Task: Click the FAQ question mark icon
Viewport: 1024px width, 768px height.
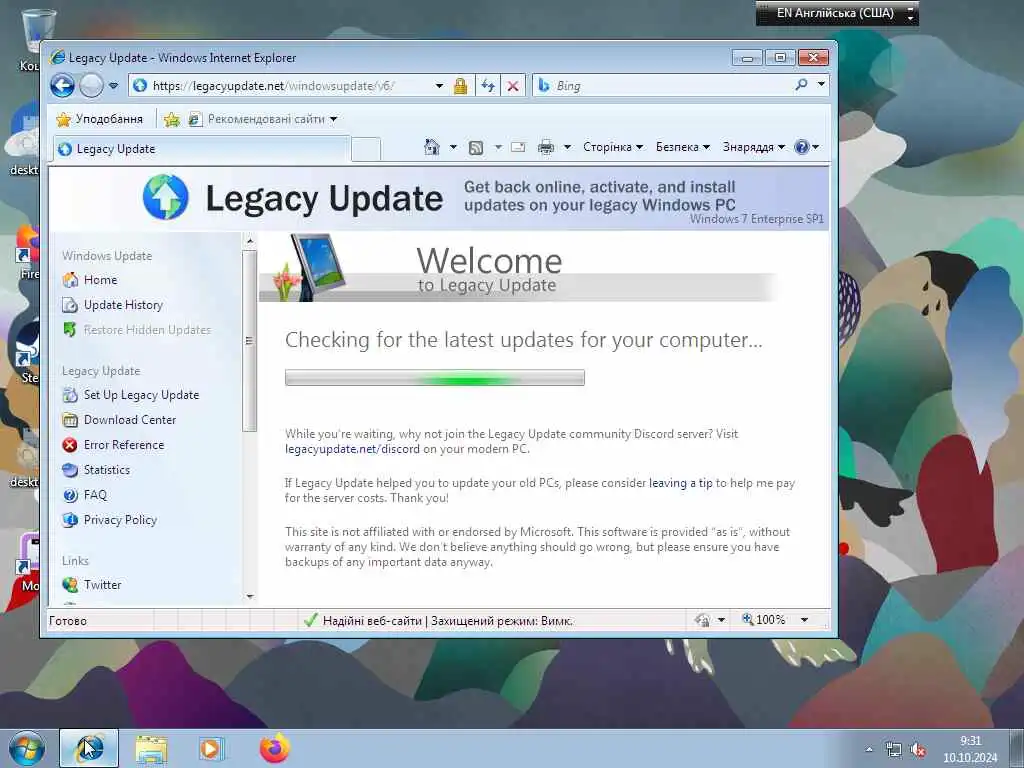Action: tap(70, 495)
